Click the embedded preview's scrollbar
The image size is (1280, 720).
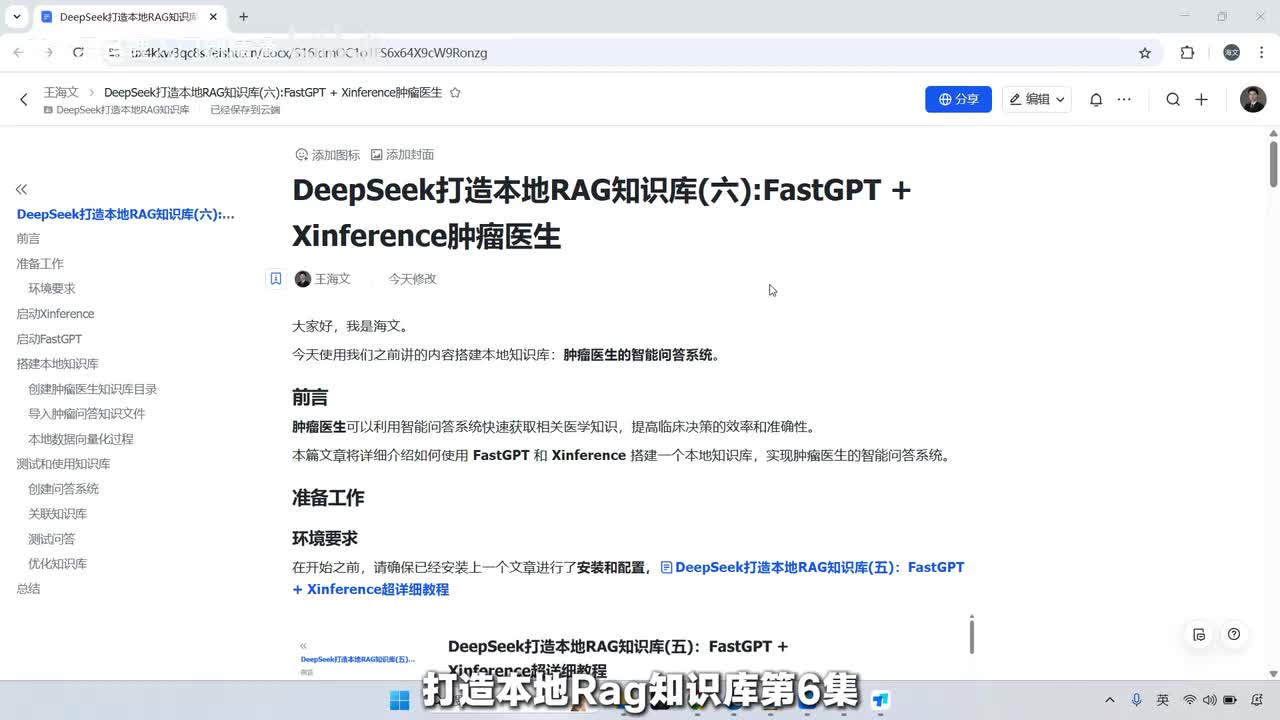971,635
